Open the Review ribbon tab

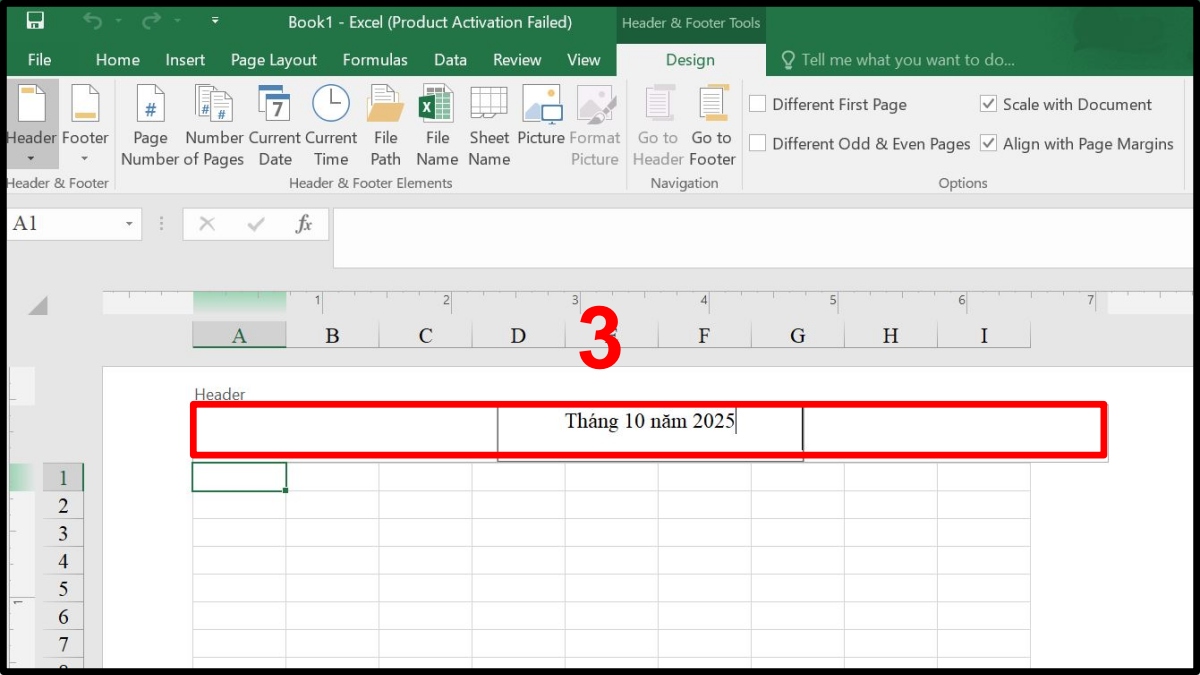(517, 59)
